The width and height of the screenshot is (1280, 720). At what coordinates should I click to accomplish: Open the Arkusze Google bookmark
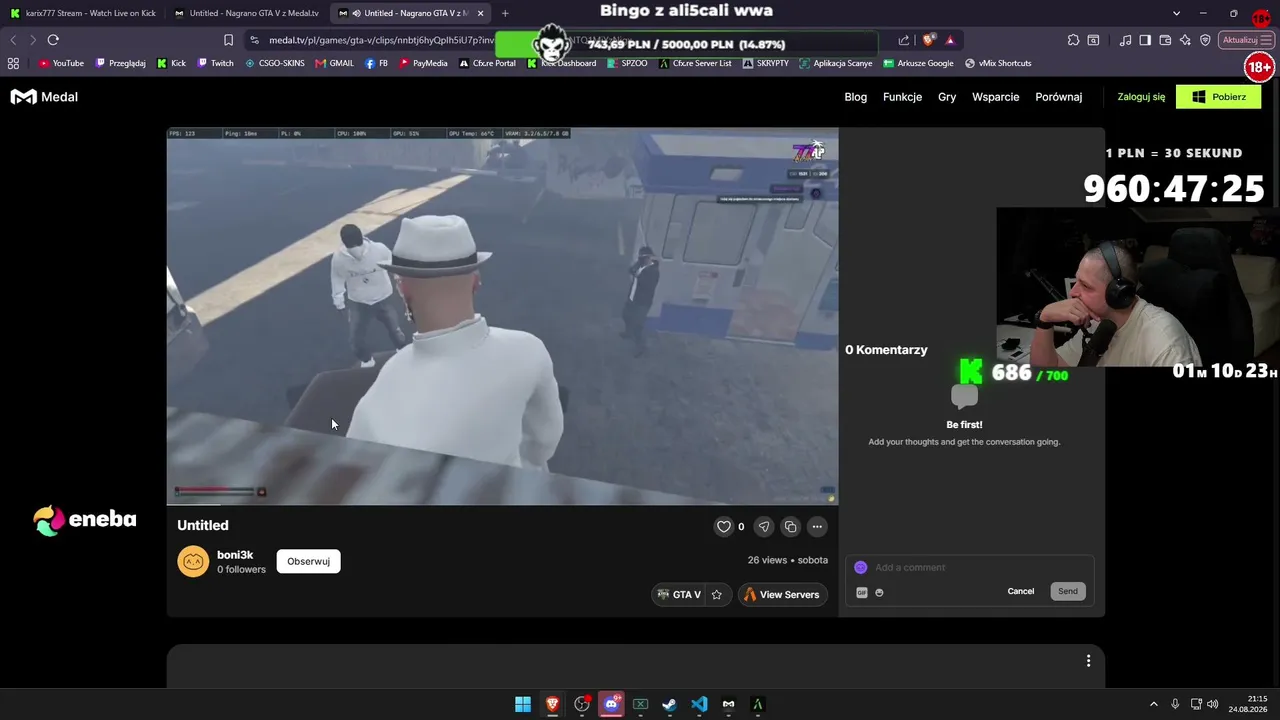click(918, 63)
